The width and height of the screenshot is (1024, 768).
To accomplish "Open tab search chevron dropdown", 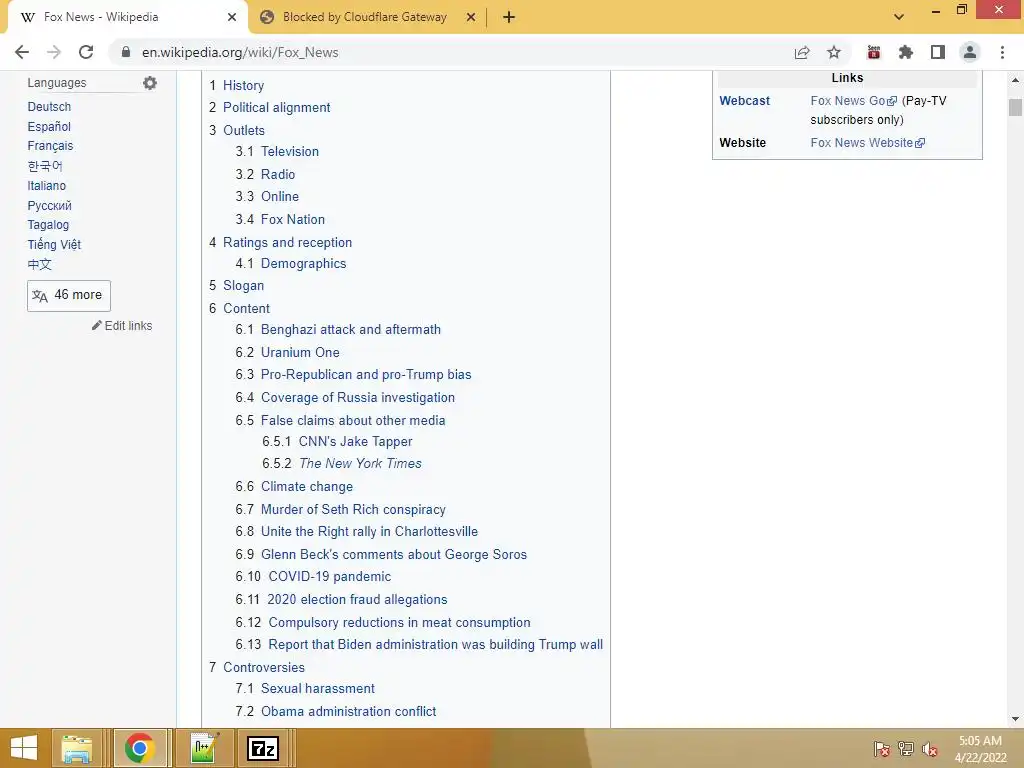I will [899, 17].
